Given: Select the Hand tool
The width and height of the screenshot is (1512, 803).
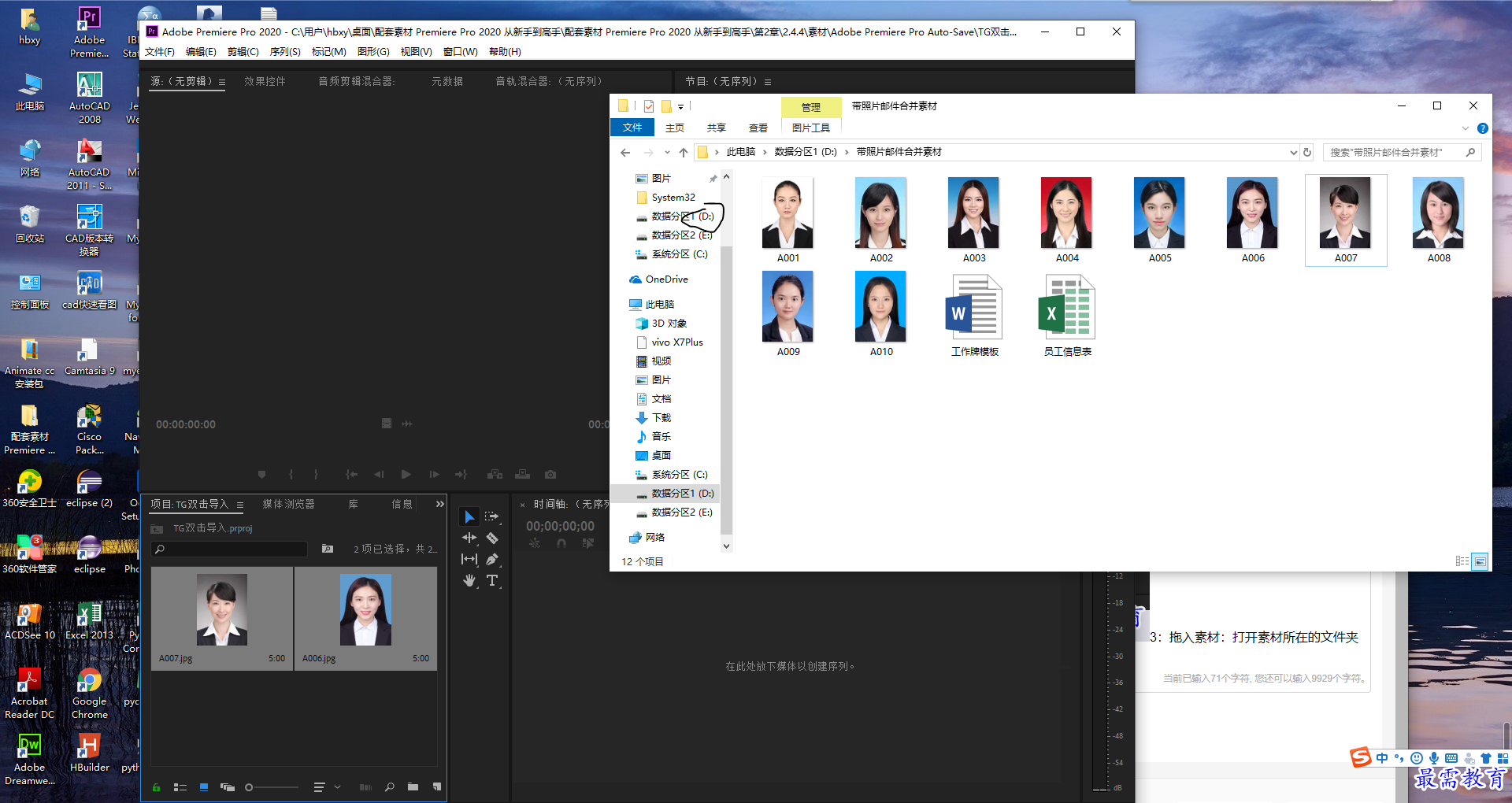Looking at the screenshot, I should tap(469, 580).
